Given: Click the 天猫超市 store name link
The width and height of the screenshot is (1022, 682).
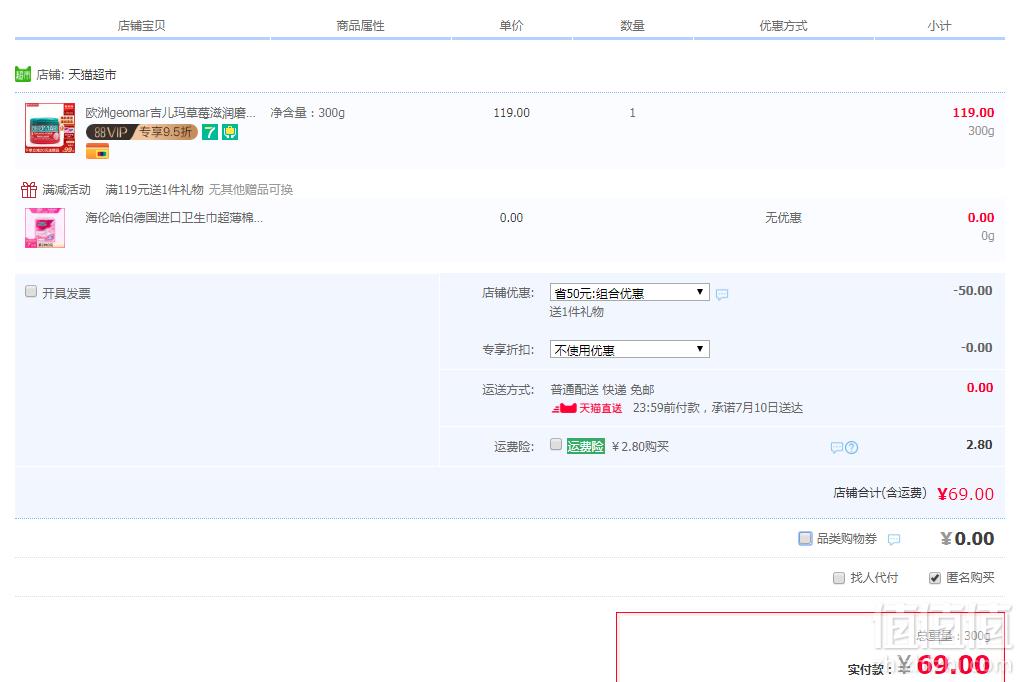Looking at the screenshot, I should [92, 75].
